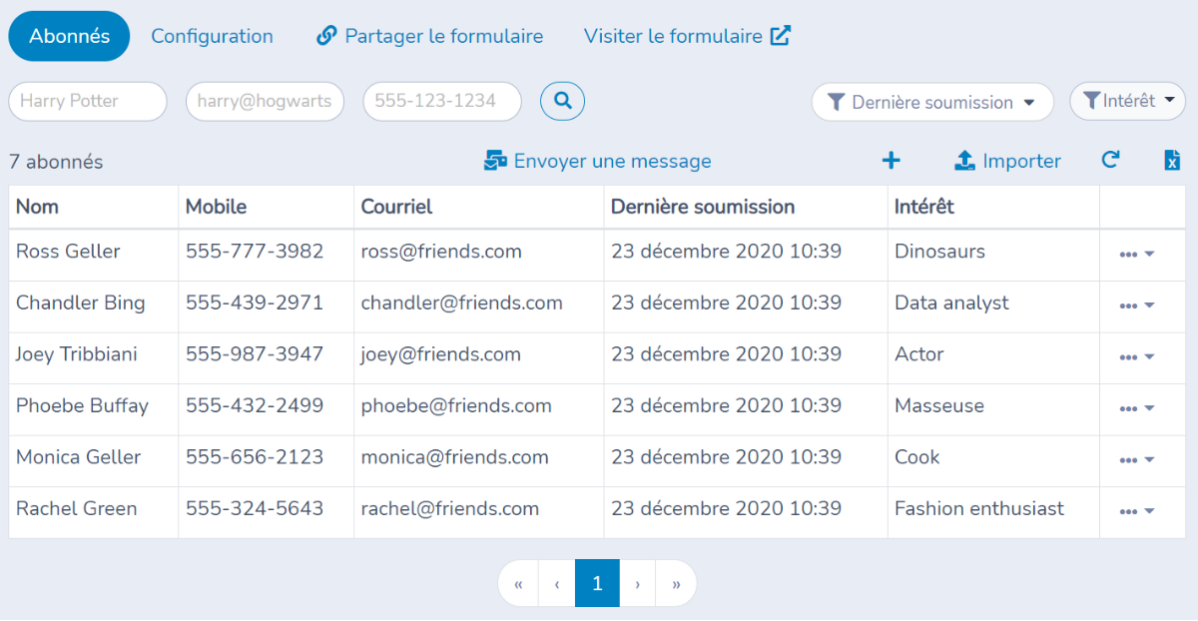Click the plus icon to add subscriber
Viewport: 1198px width, 621px height.
(891, 160)
